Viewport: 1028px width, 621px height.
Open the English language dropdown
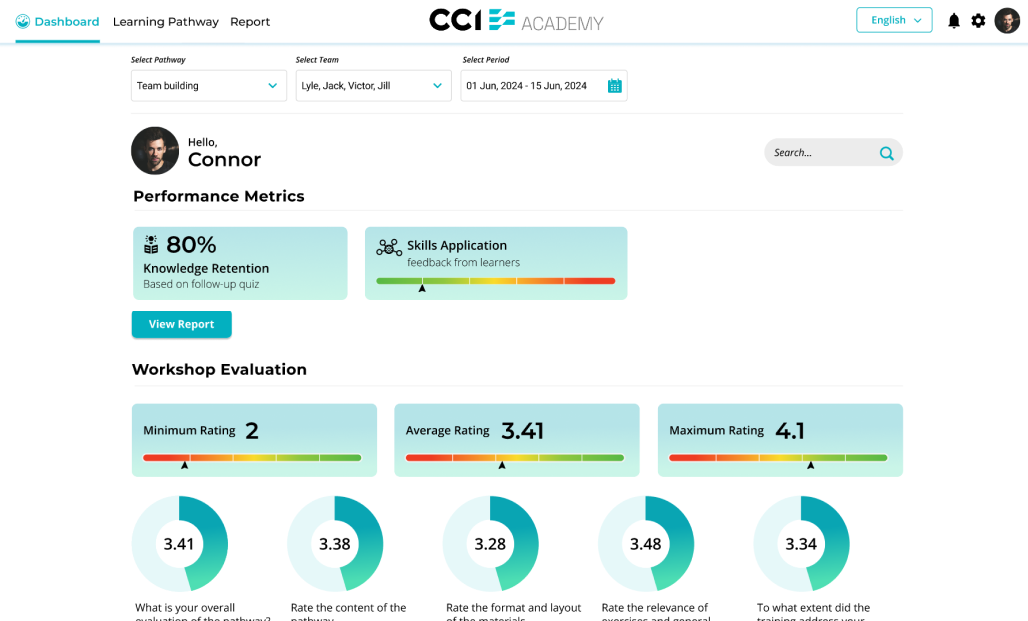click(894, 20)
